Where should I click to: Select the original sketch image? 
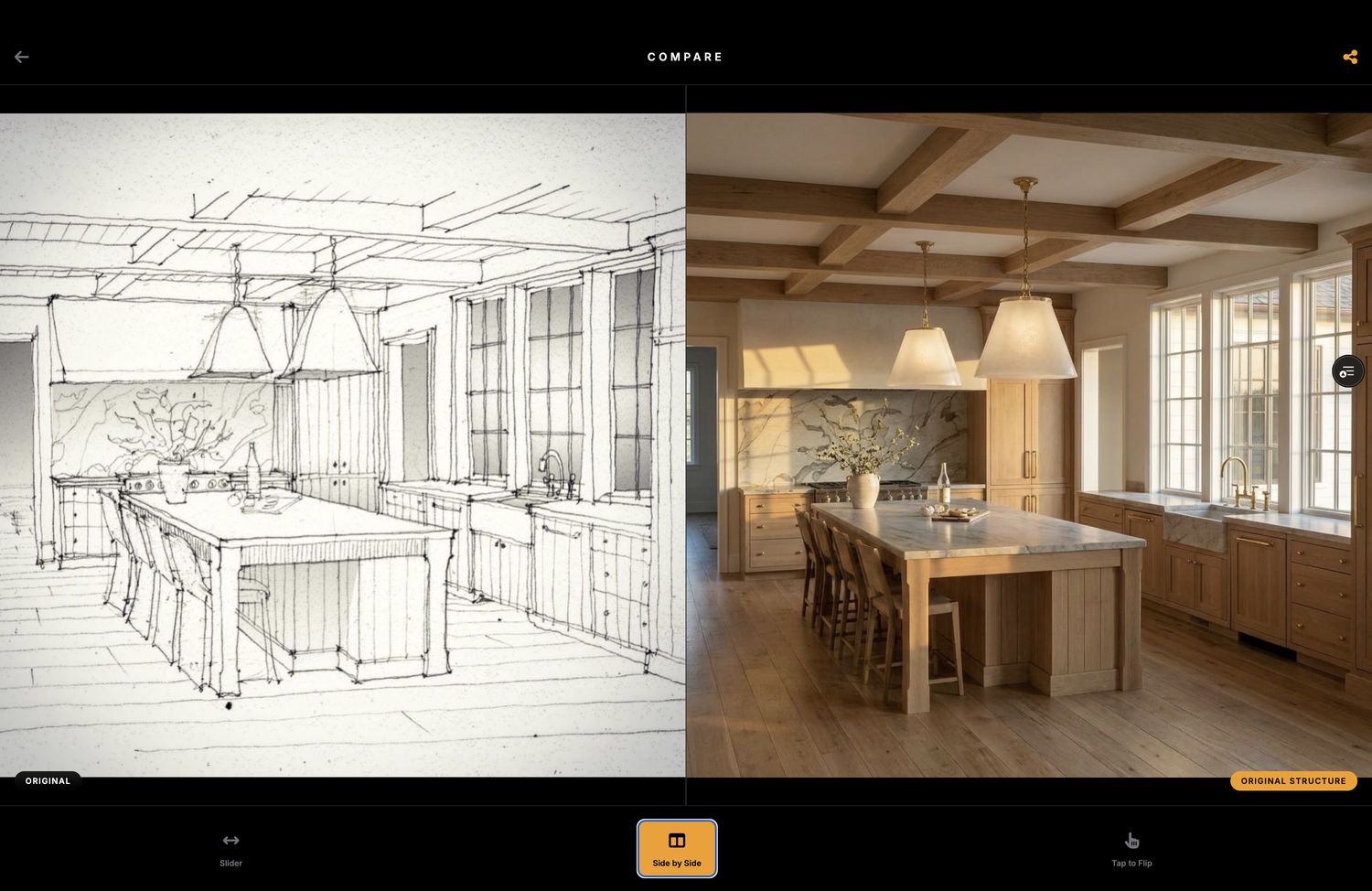[342, 445]
